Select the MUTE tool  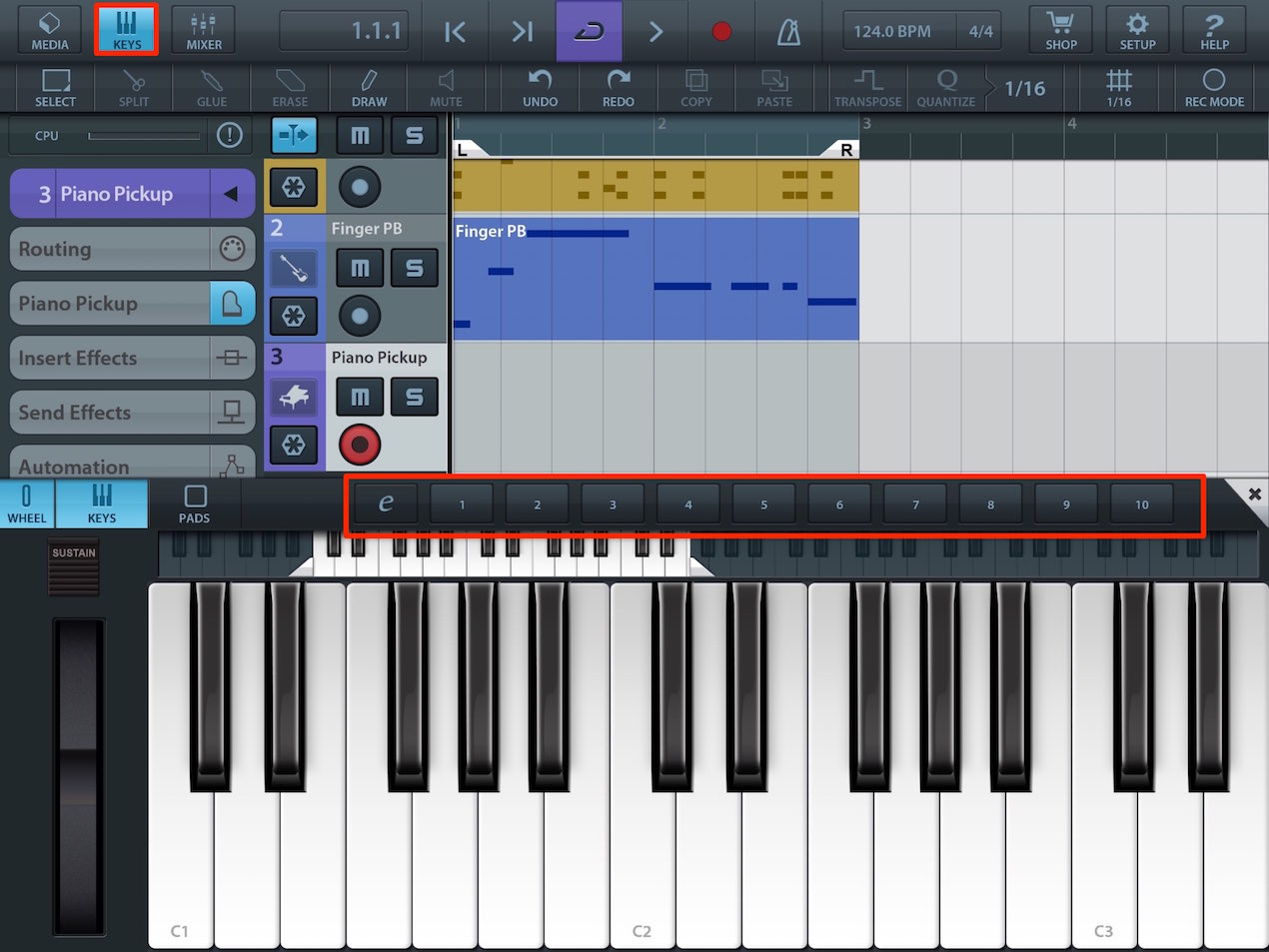point(446,88)
